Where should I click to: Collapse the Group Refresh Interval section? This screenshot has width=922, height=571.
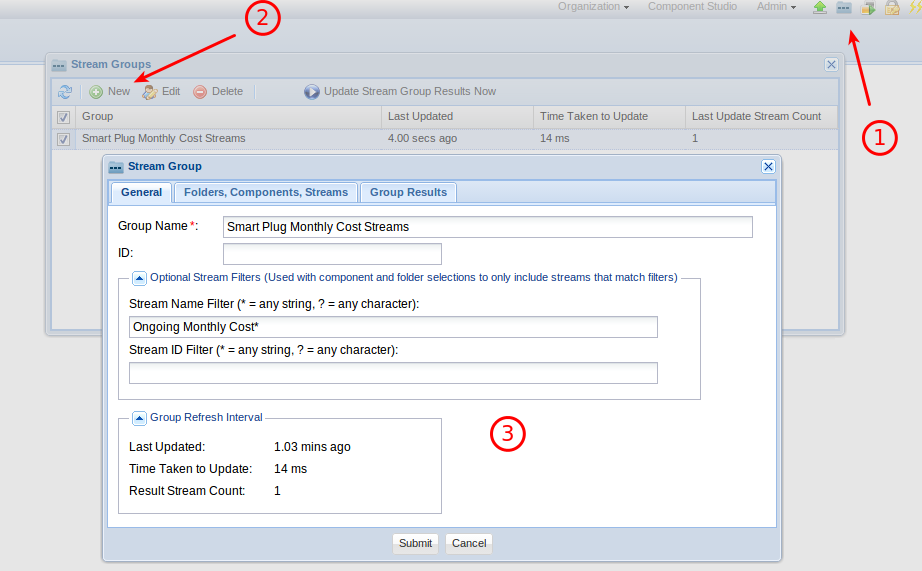[x=139, y=418]
